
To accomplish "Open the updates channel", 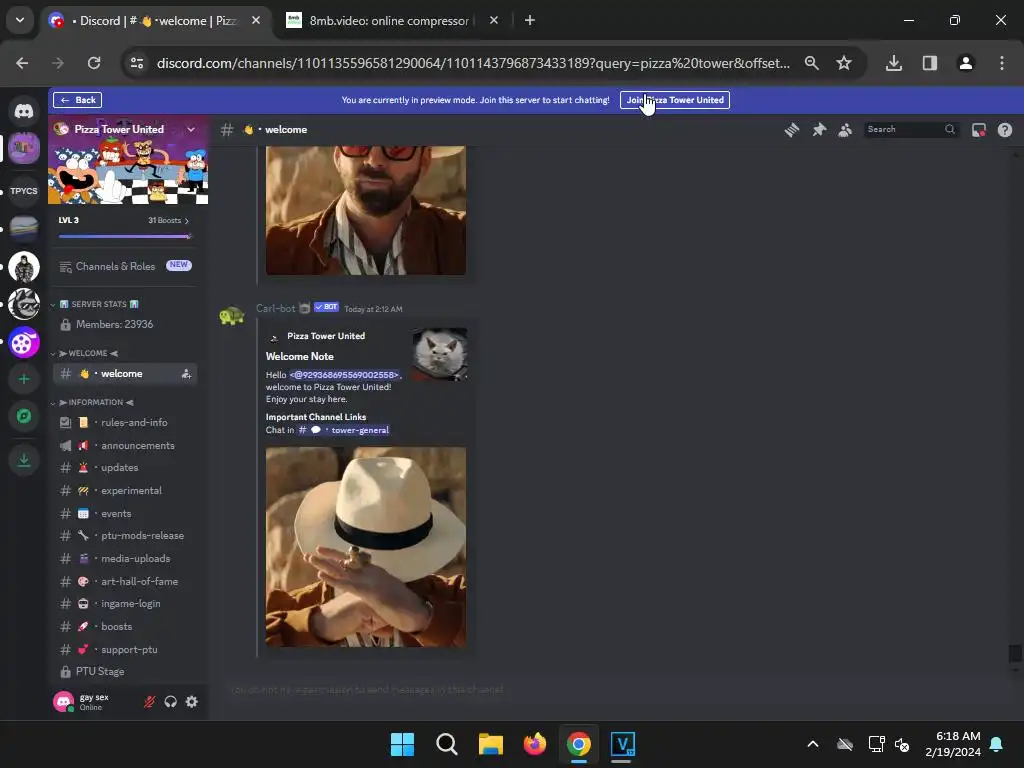I will pos(125,468).
